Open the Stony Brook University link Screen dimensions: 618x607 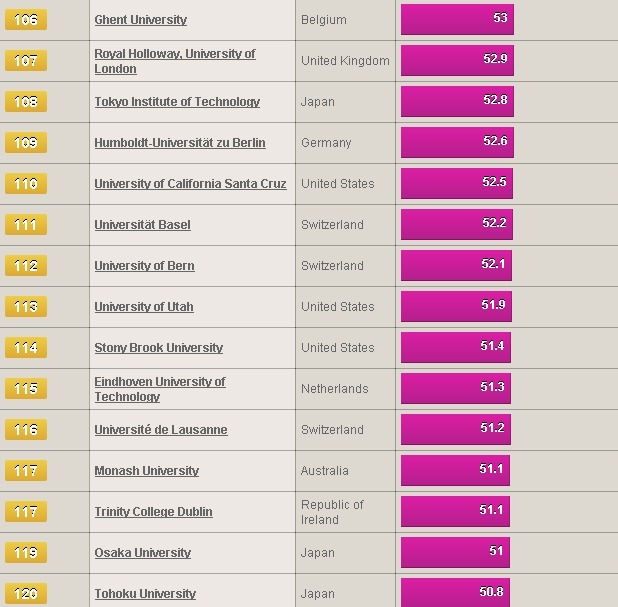[158, 348]
